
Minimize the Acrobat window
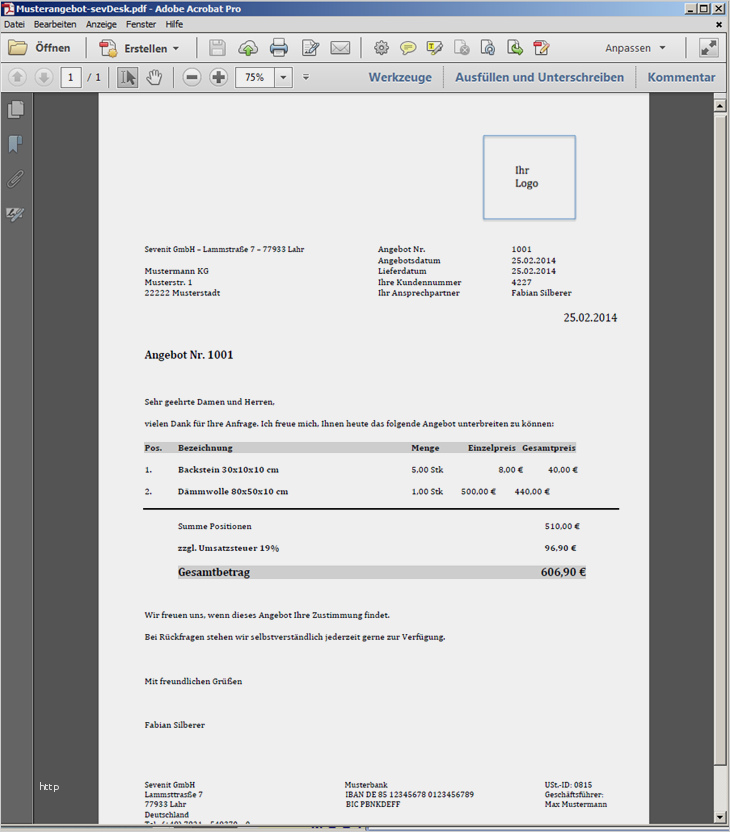tap(690, 8)
